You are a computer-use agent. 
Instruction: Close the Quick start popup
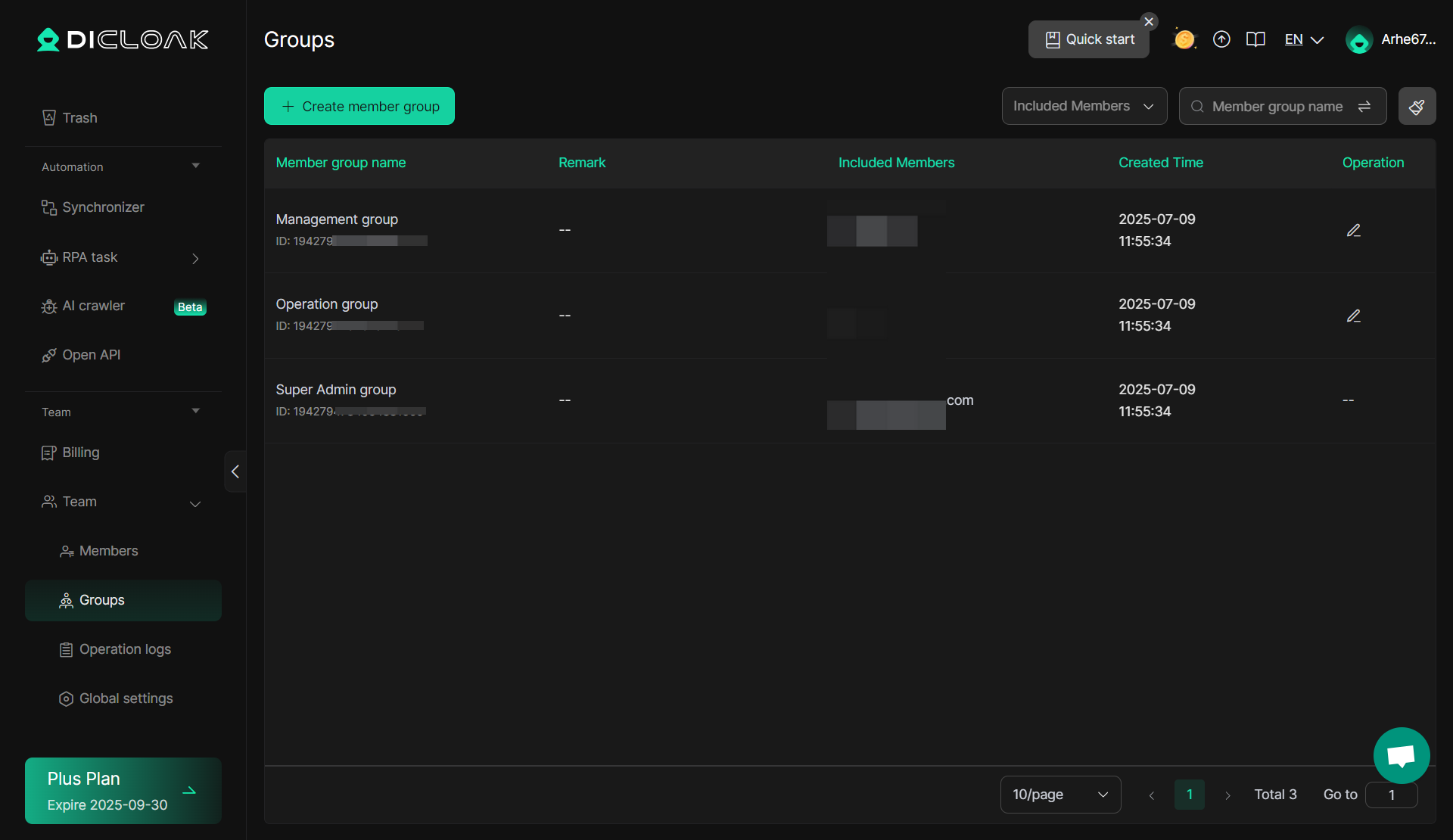click(1149, 22)
